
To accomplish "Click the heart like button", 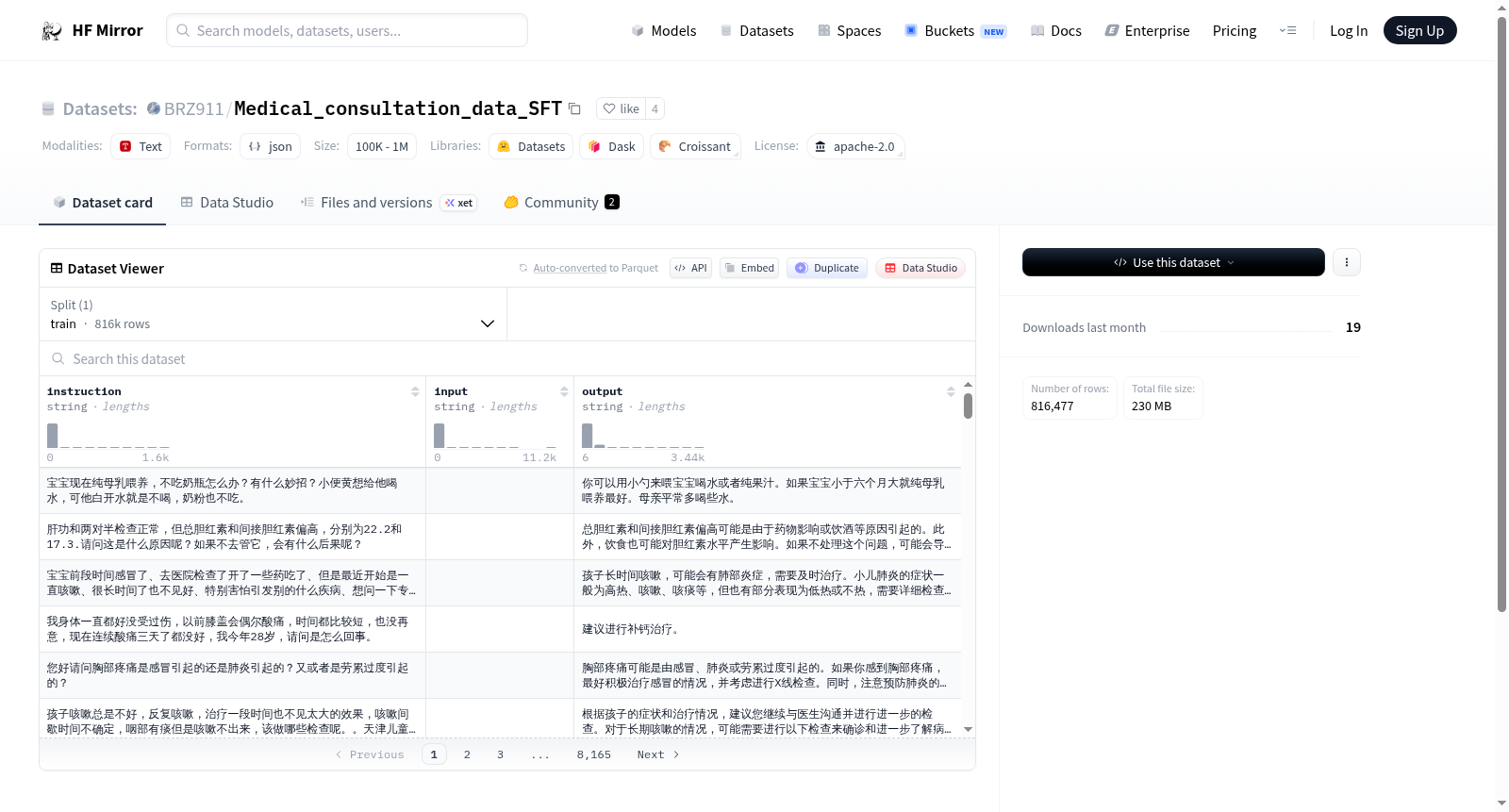I will [622, 108].
